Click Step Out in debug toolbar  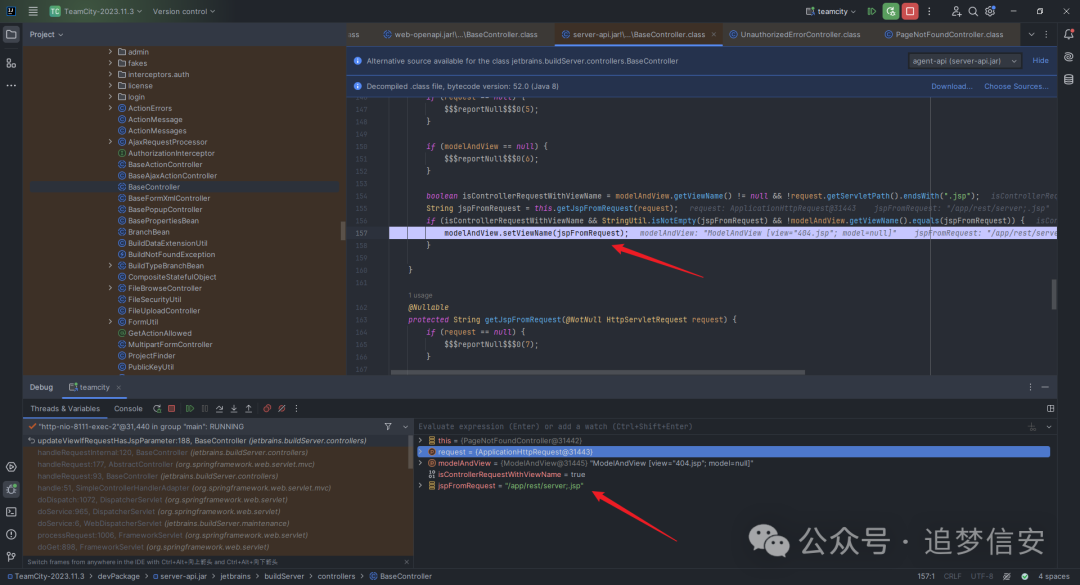[x=249, y=409]
